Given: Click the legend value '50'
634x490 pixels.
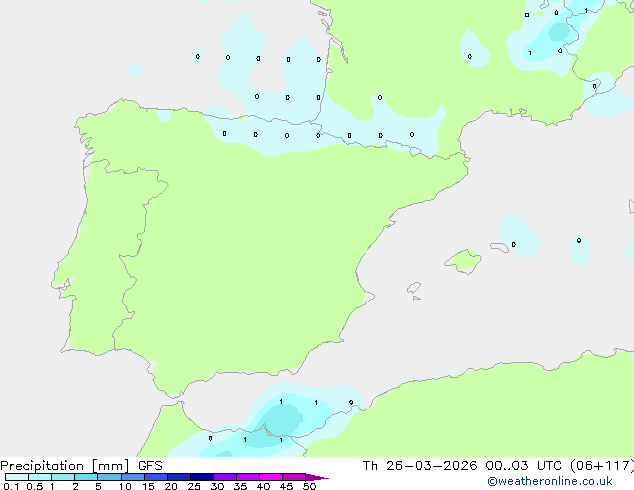Looking at the screenshot, I should (x=309, y=486).
